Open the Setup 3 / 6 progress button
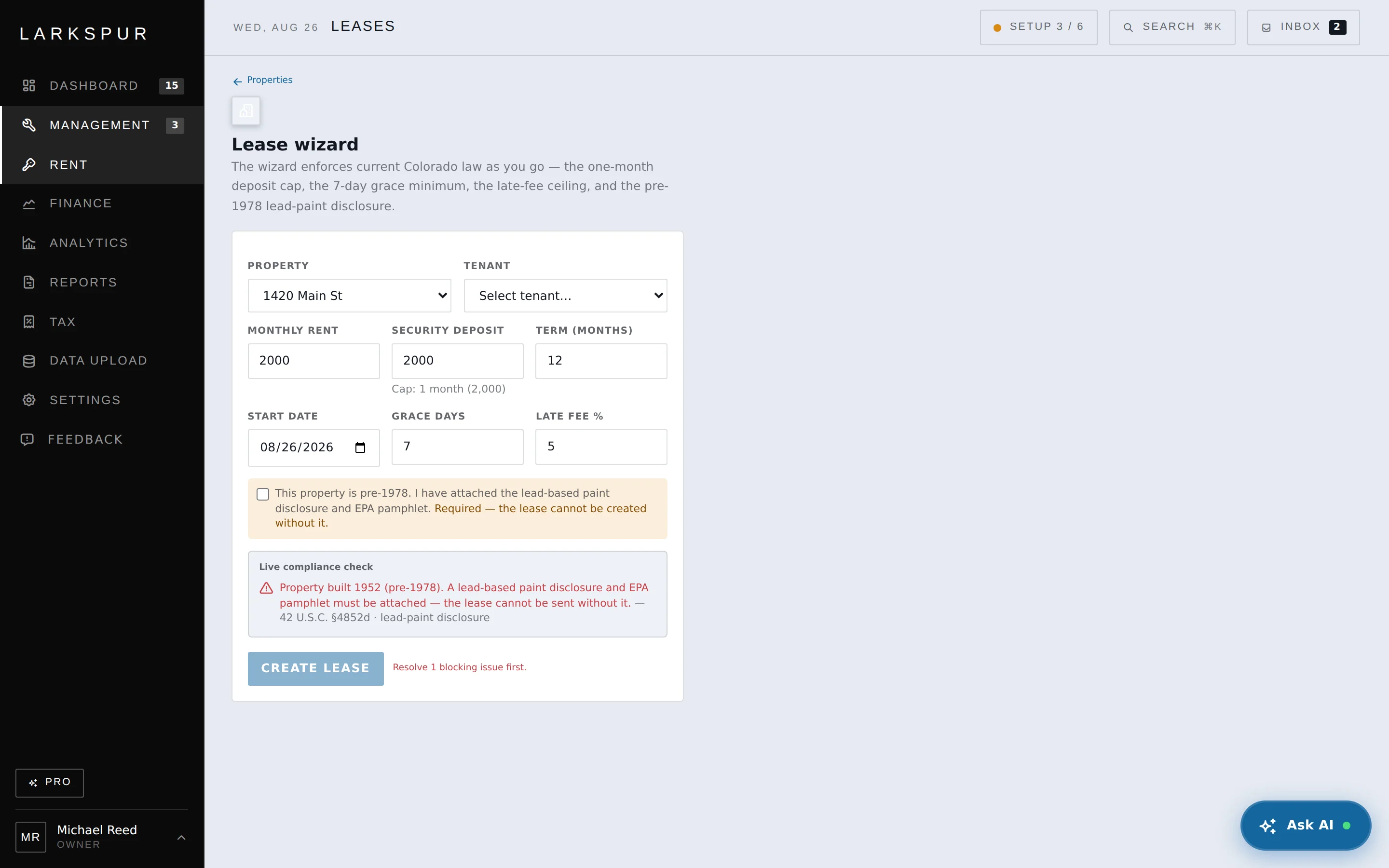1389x868 pixels. tap(1038, 27)
